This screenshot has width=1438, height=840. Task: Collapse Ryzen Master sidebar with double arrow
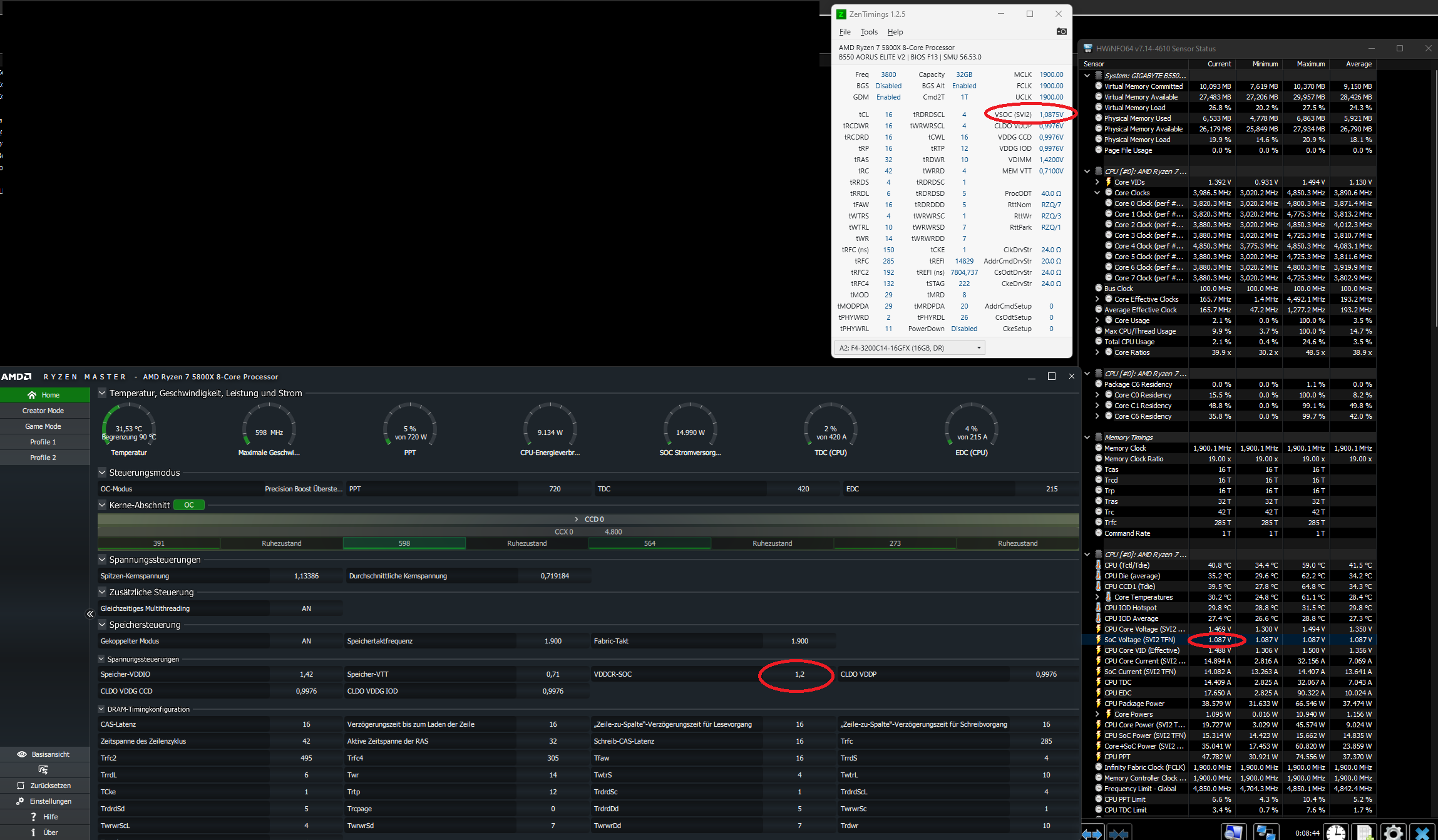click(x=90, y=614)
